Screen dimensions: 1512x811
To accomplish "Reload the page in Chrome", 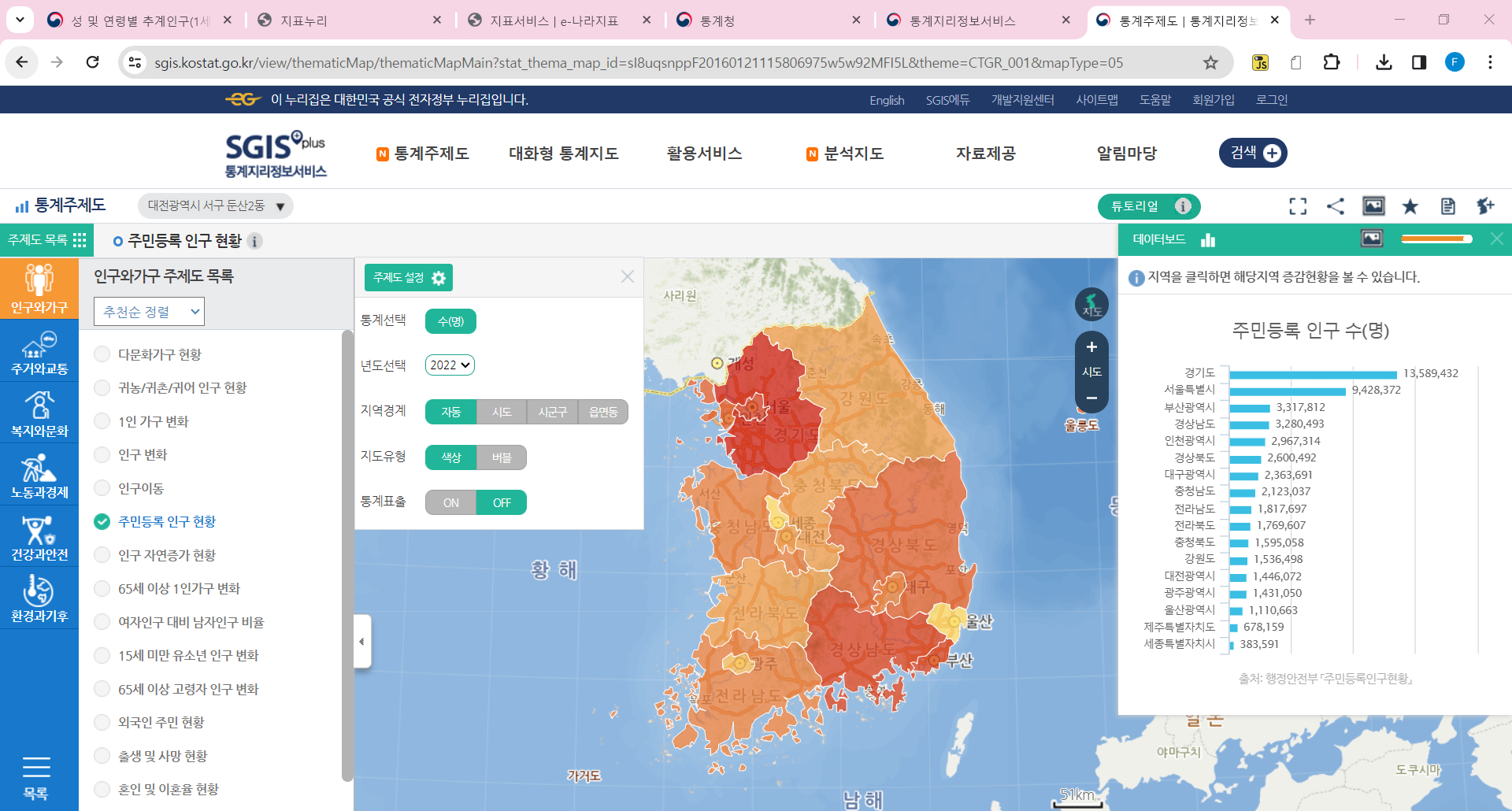I will 92,62.
